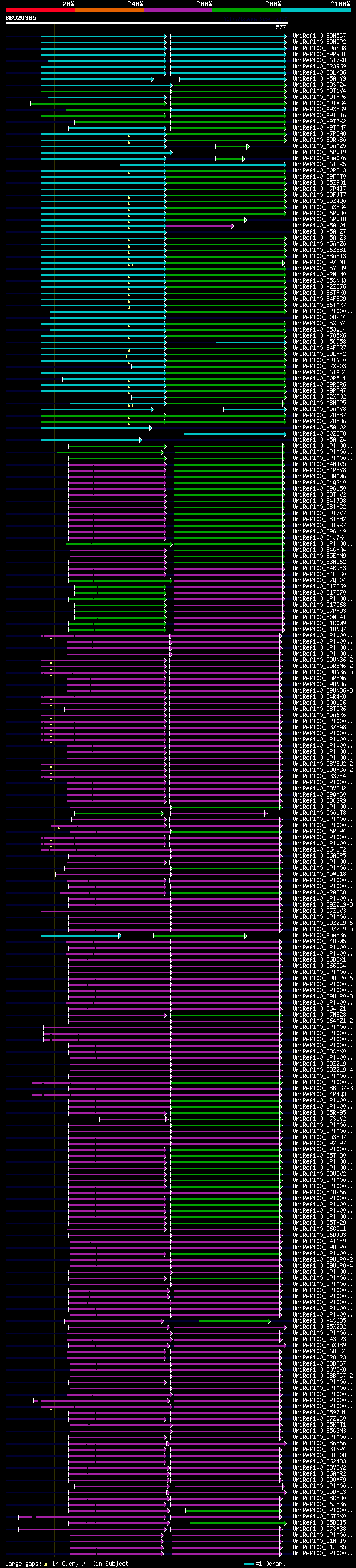Select hit label UniRef100_A5A0Y9
Viewport: 356px width, 1568px height.
[x=319, y=78]
